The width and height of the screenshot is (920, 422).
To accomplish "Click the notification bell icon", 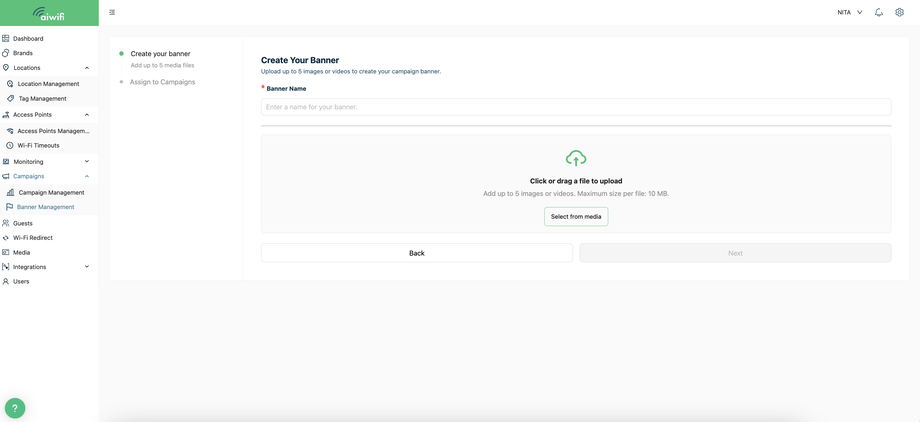I will [878, 12].
